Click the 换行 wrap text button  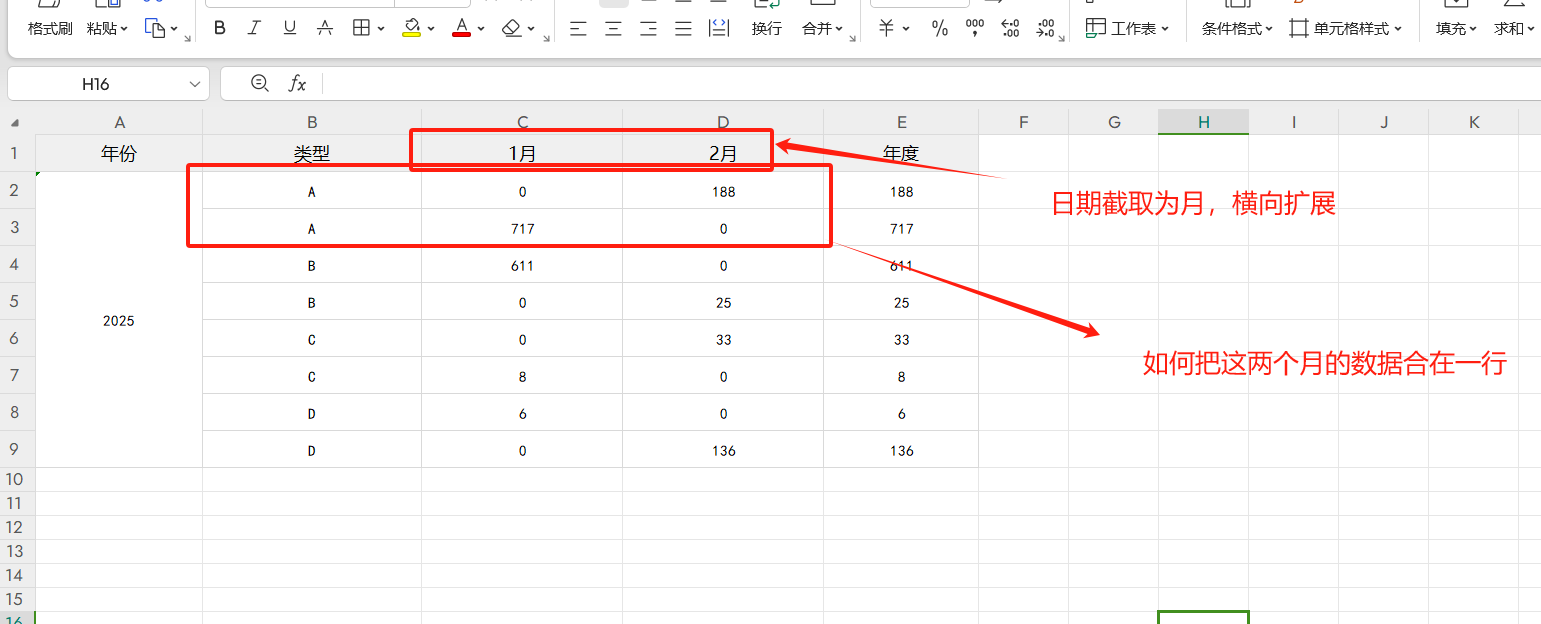767,29
